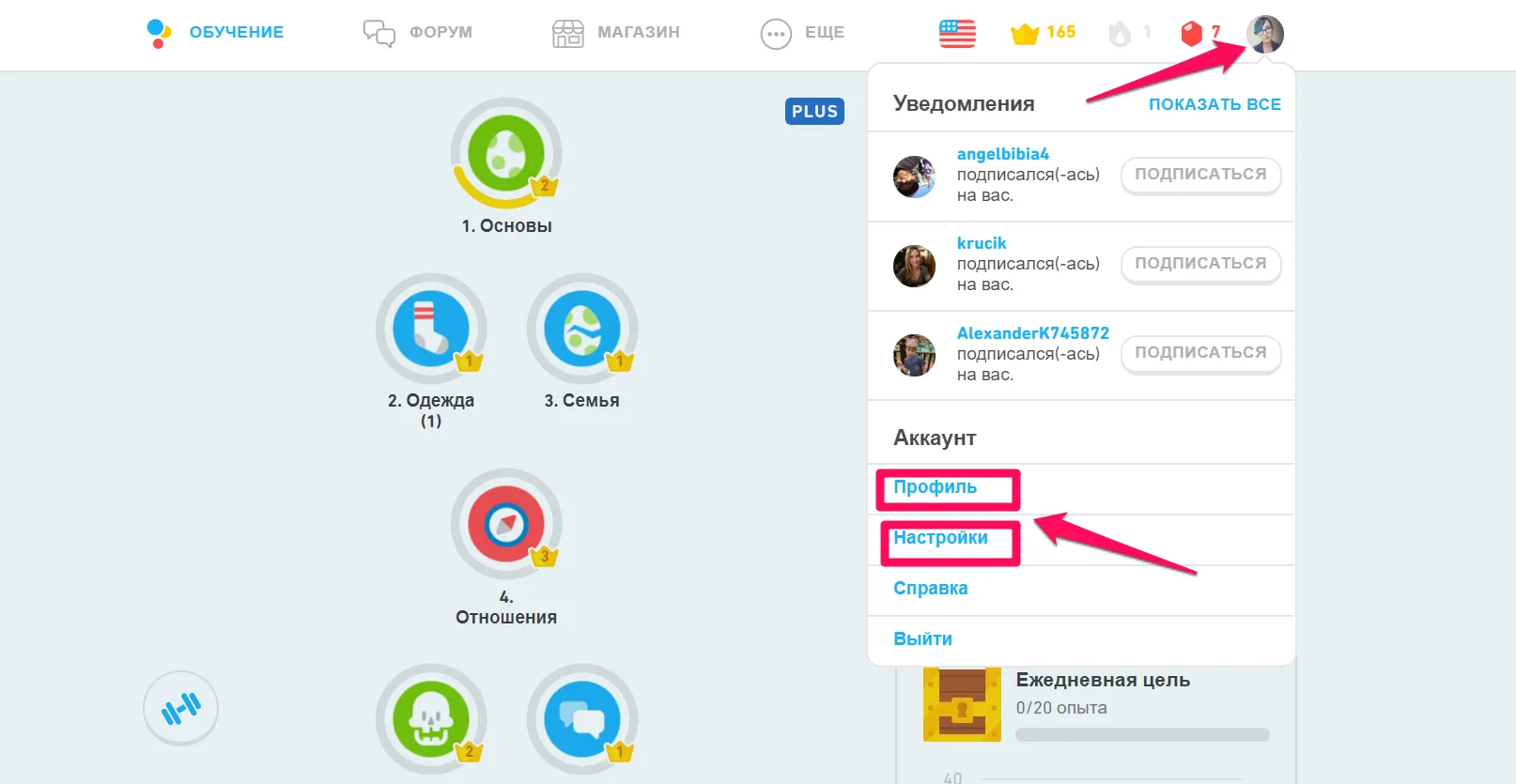This screenshot has height=784, width=1516.
Task: Select Справка in account menu
Action: tap(1081, 591)
